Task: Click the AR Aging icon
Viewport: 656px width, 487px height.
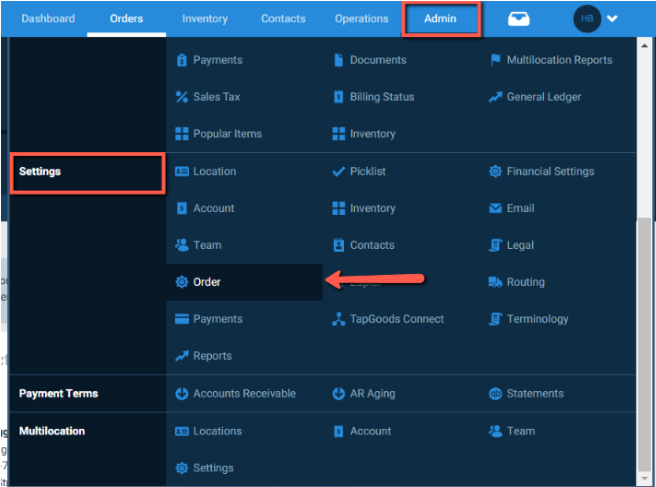Action: [338, 393]
